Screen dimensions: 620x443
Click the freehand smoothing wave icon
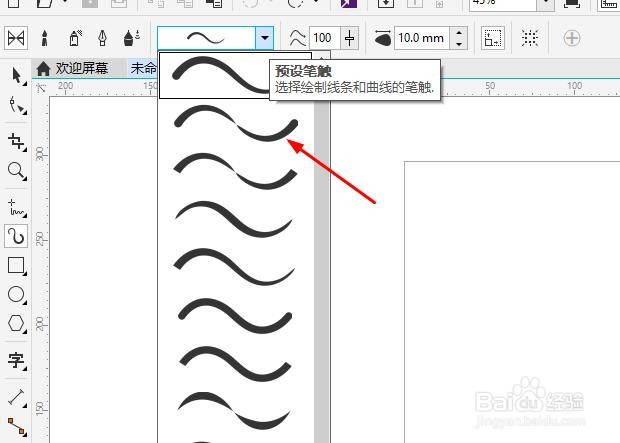tap(297, 38)
